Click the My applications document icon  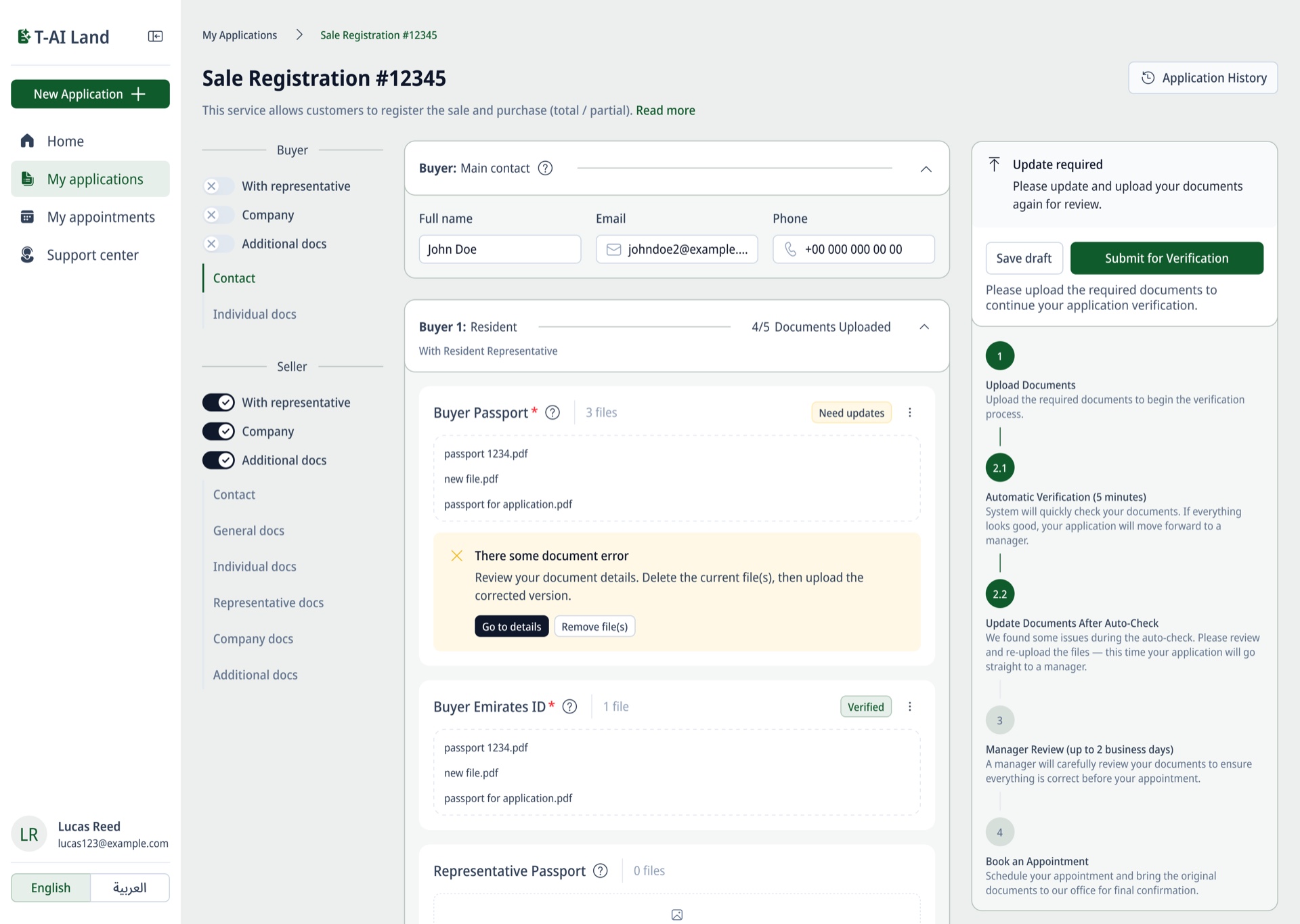click(27, 179)
